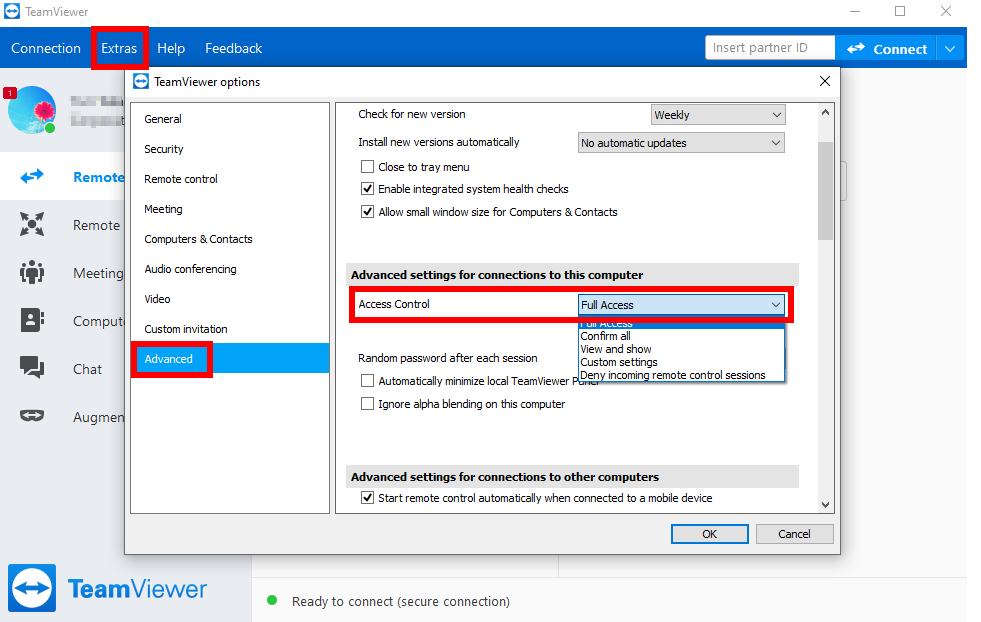Select Audio conferencing options category
Image resolution: width=981 pixels, height=622 pixels.
[230, 269]
